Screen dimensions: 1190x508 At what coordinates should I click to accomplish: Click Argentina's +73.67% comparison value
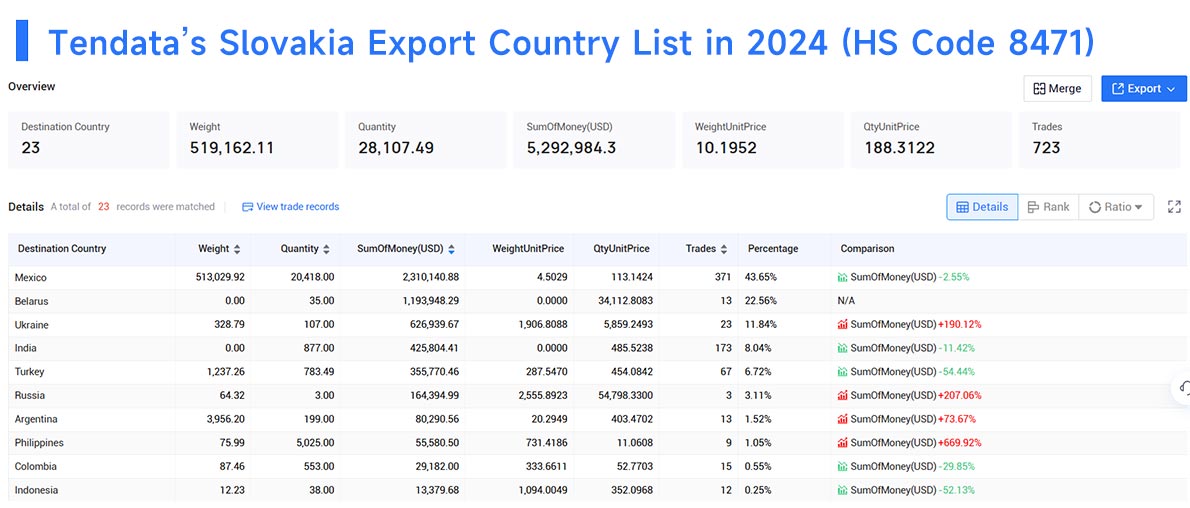tap(957, 419)
